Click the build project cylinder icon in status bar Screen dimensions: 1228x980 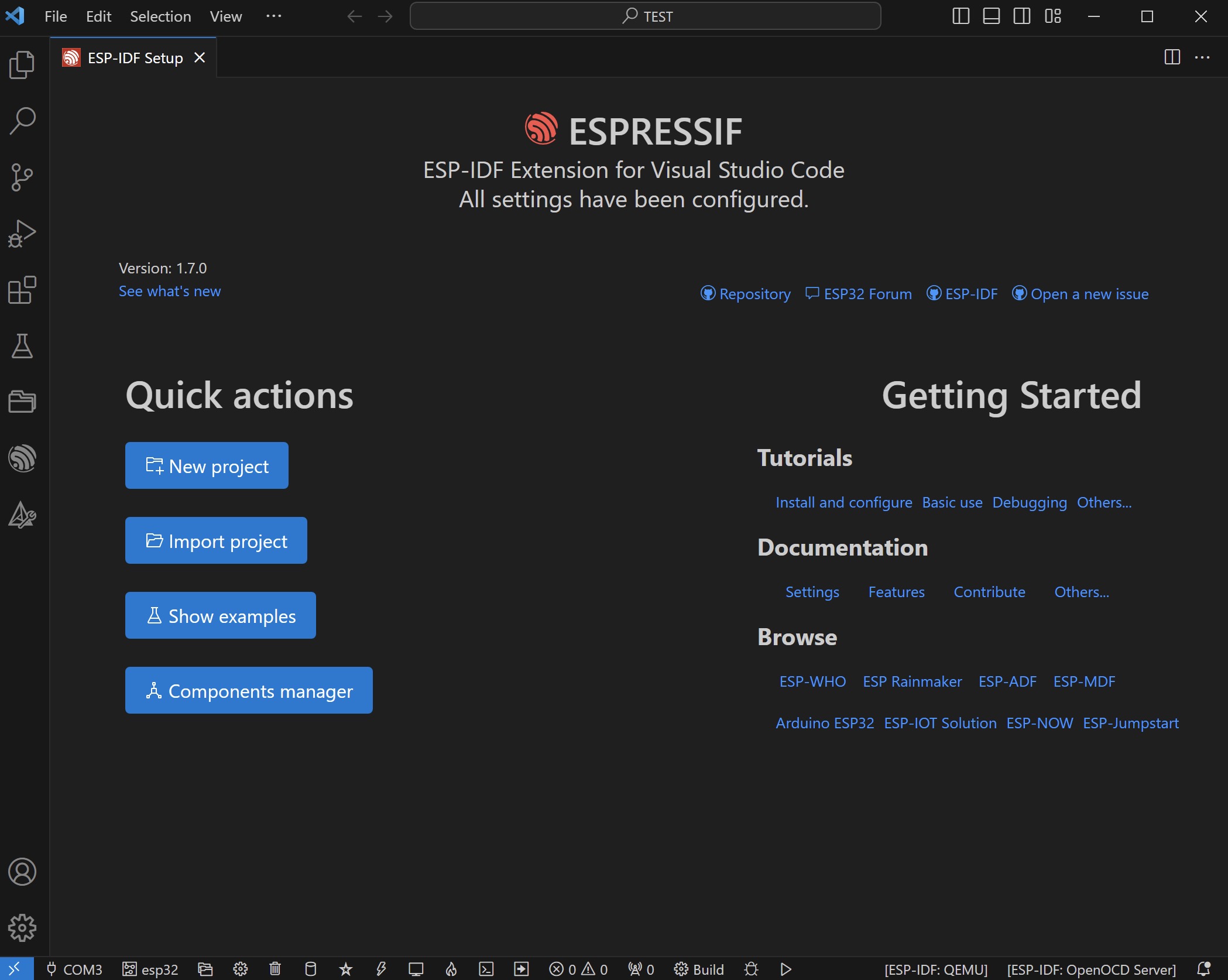coord(311,969)
